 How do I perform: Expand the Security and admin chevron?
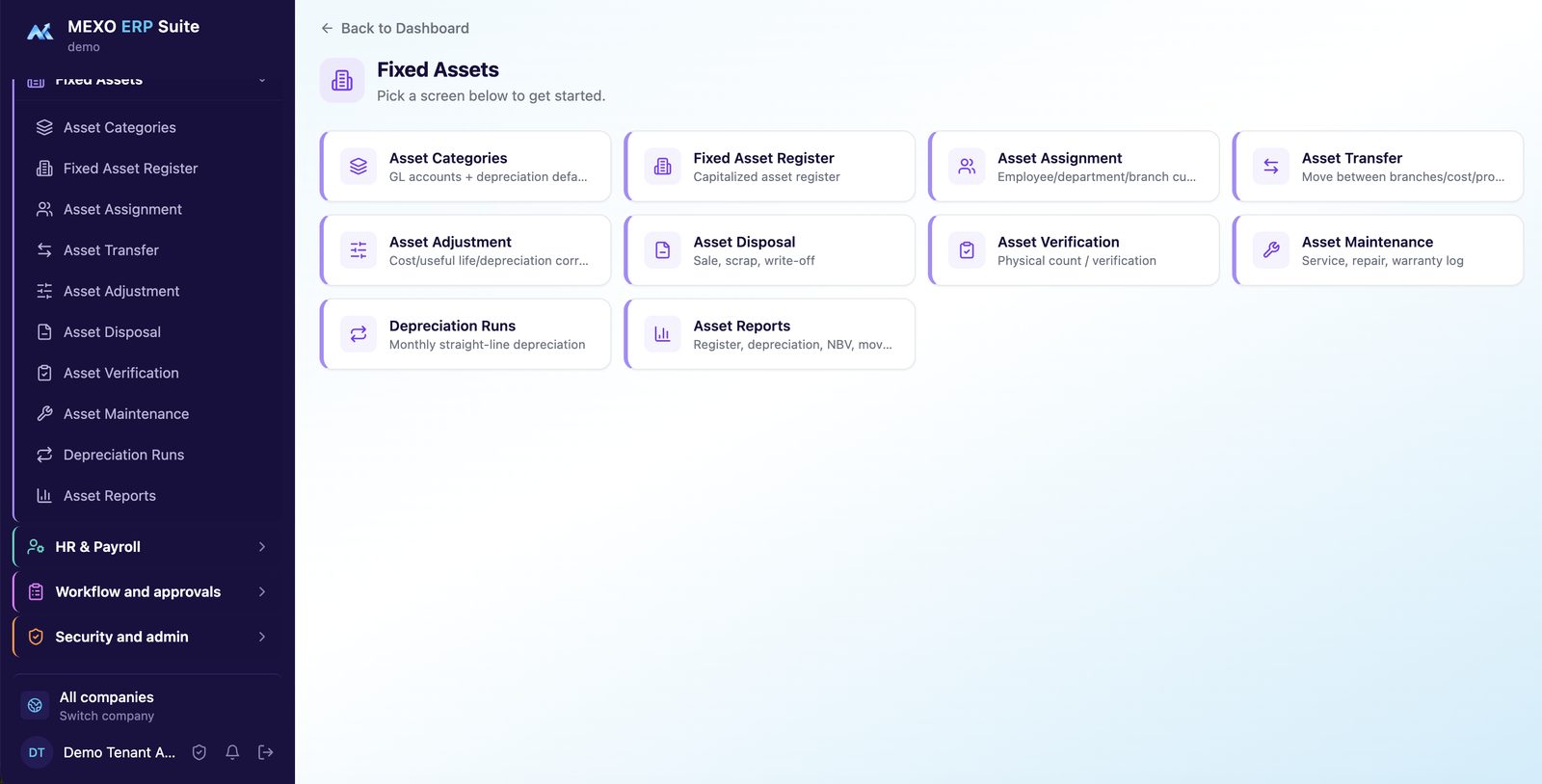coord(262,637)
